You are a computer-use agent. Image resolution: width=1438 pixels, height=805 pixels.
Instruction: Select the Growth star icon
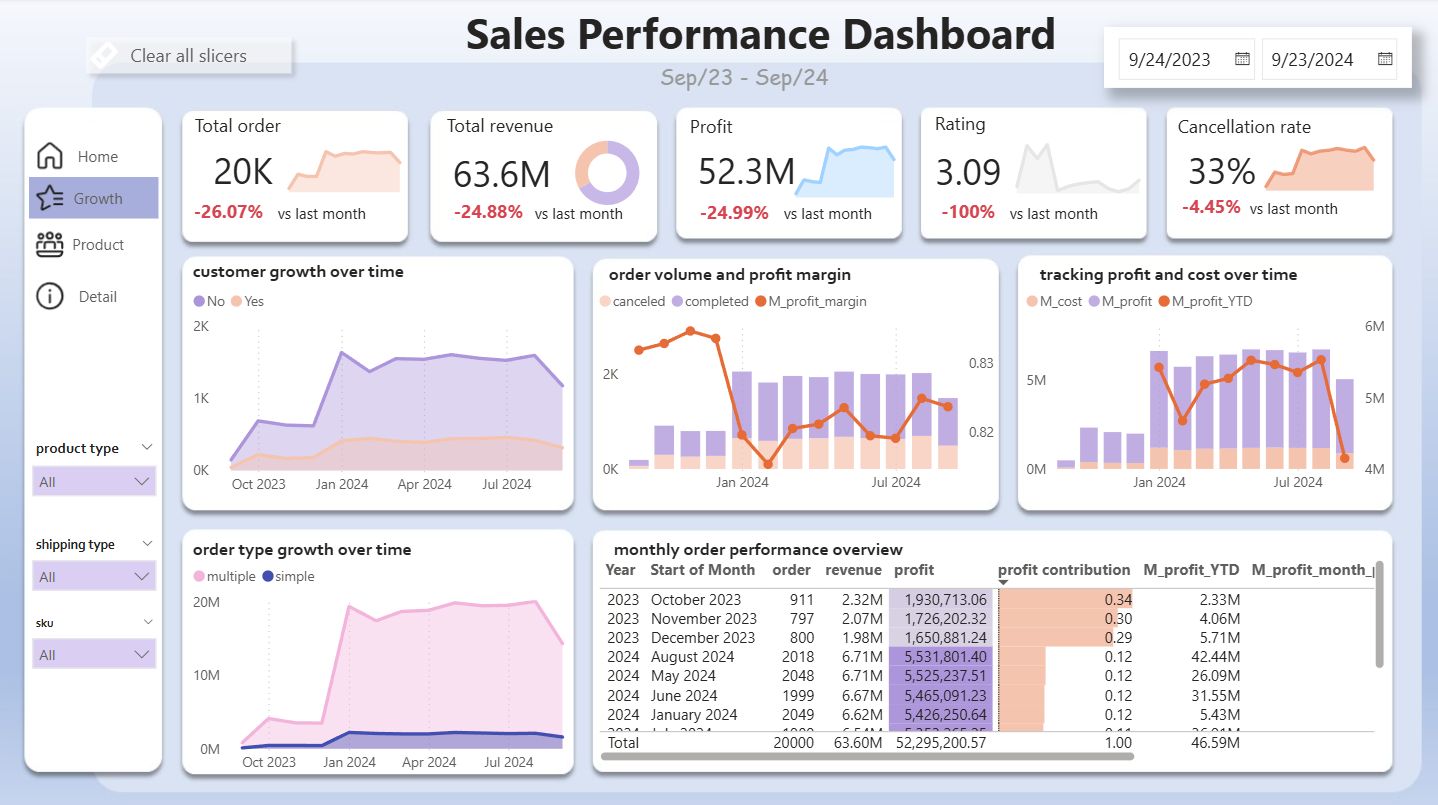[49, 198]
